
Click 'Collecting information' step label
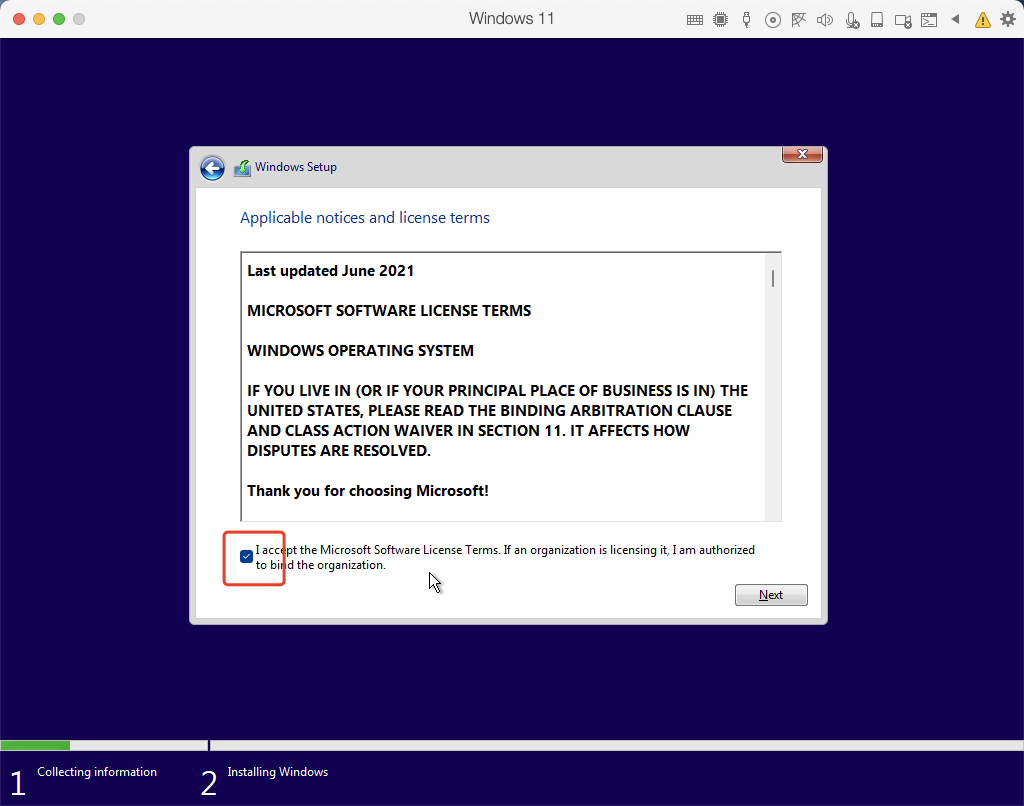[x=97, y=772]
